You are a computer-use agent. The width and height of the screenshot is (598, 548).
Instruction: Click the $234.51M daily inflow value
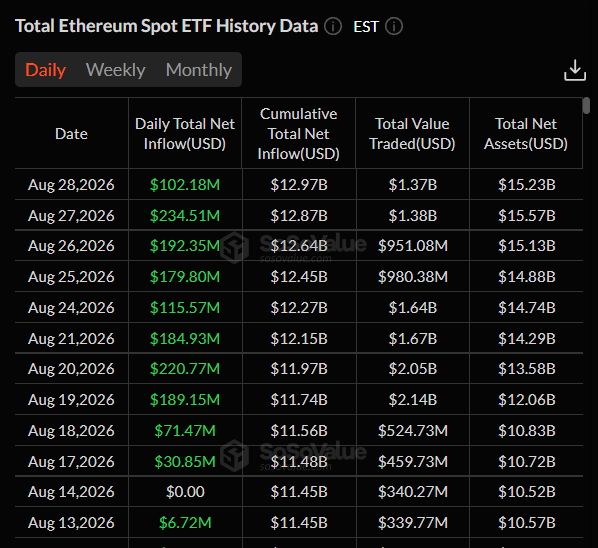click(x=185, y=215)
